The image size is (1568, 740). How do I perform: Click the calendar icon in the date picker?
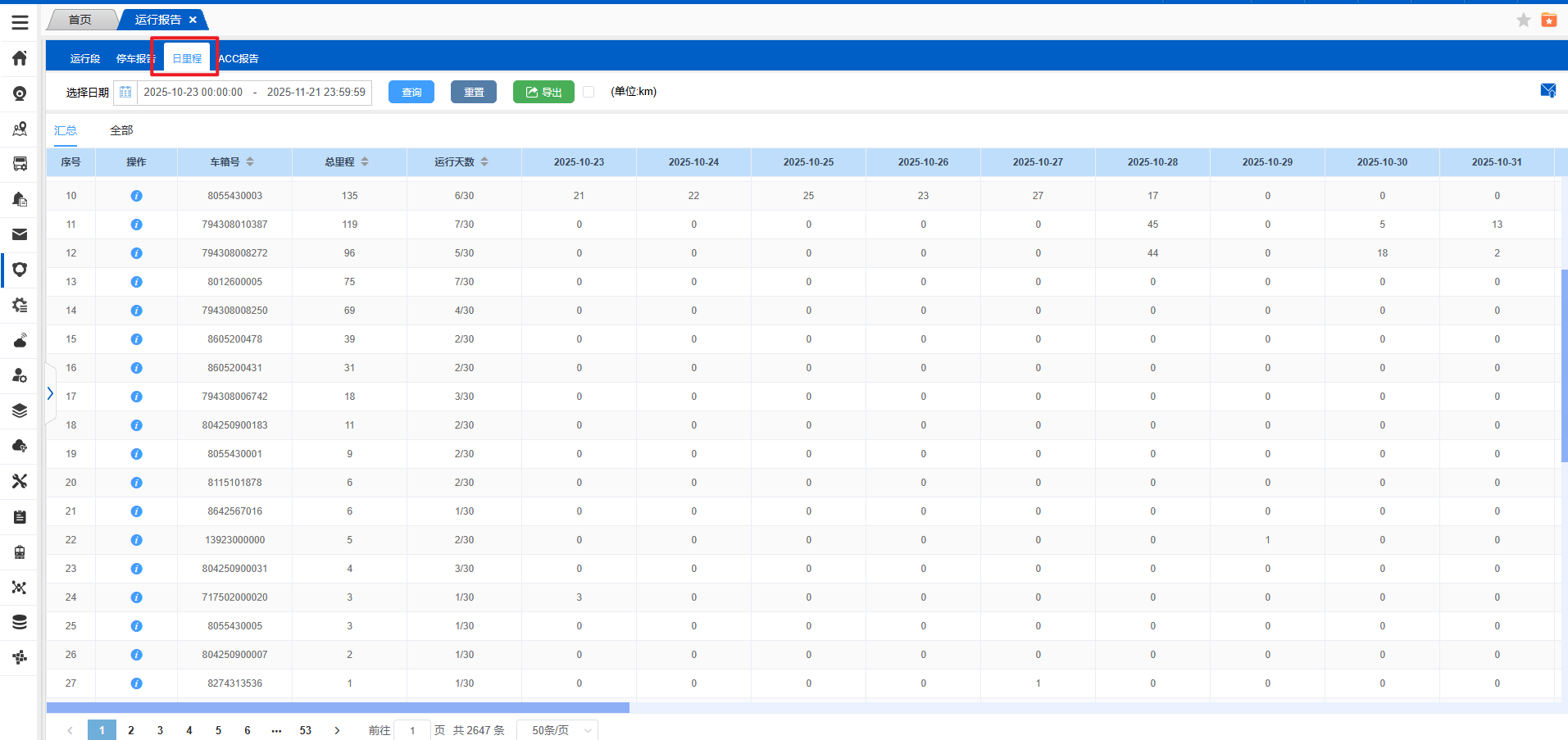[125, 93]
